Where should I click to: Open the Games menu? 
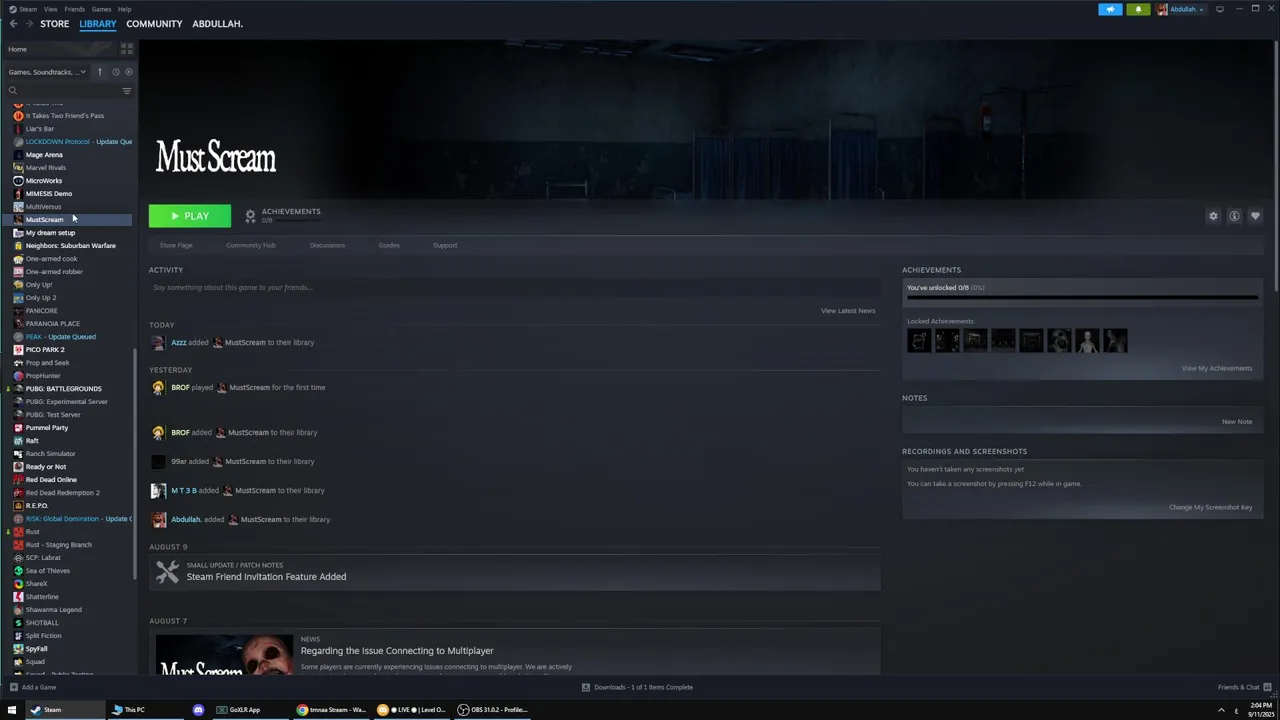101,9
